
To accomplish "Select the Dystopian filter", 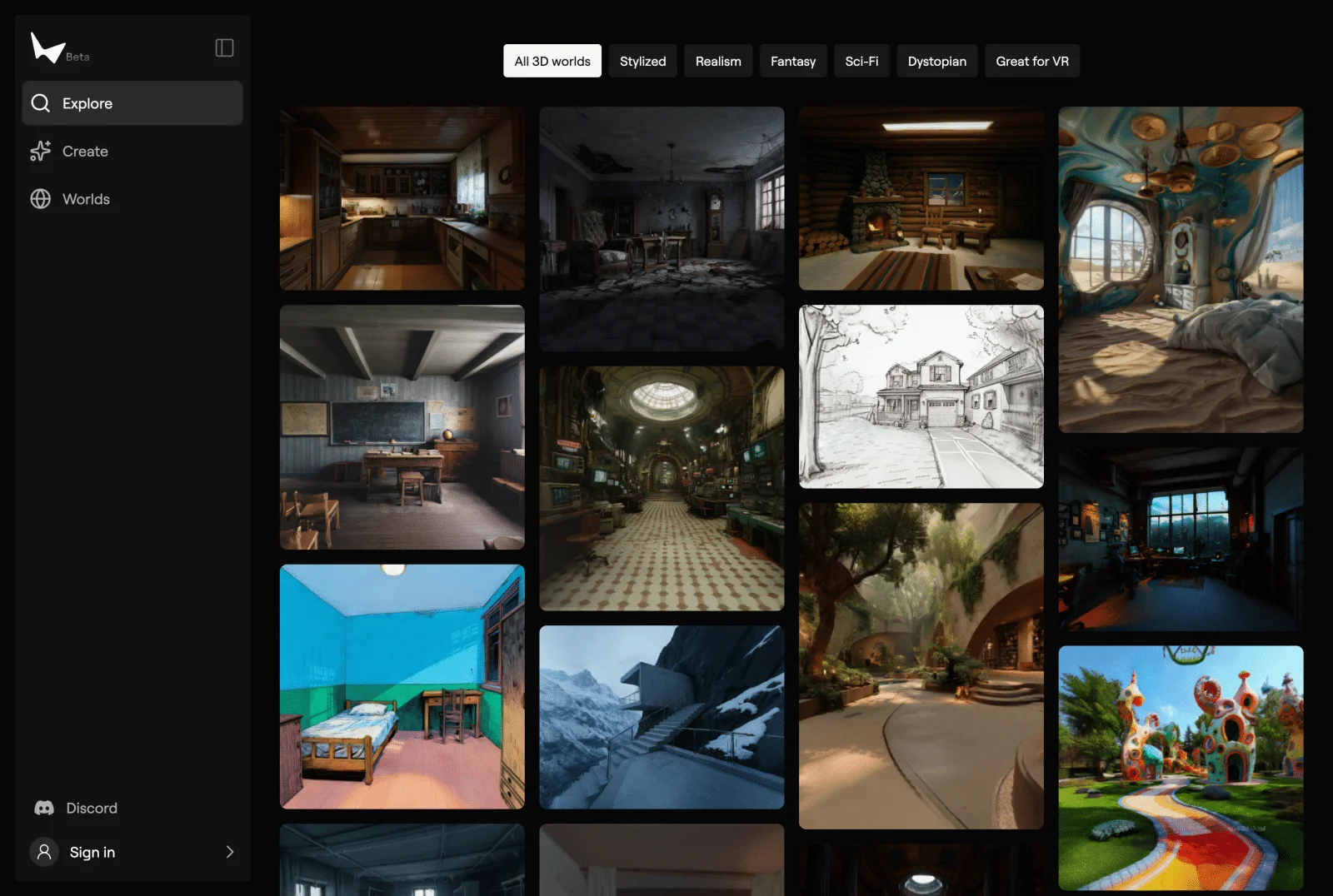I will coord(936,61).
